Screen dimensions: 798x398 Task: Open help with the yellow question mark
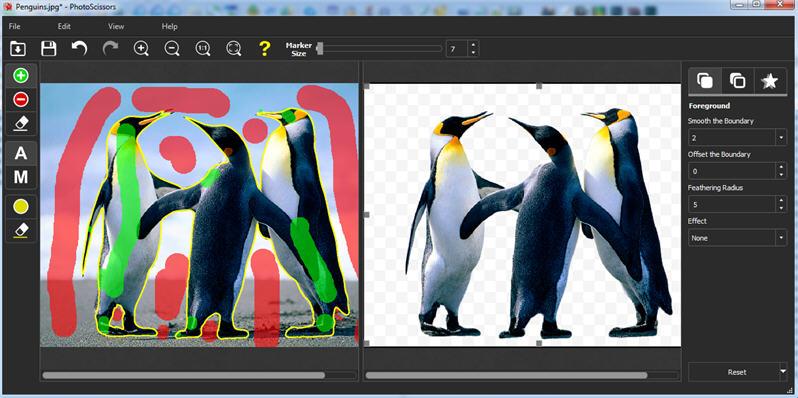[264, 48]
